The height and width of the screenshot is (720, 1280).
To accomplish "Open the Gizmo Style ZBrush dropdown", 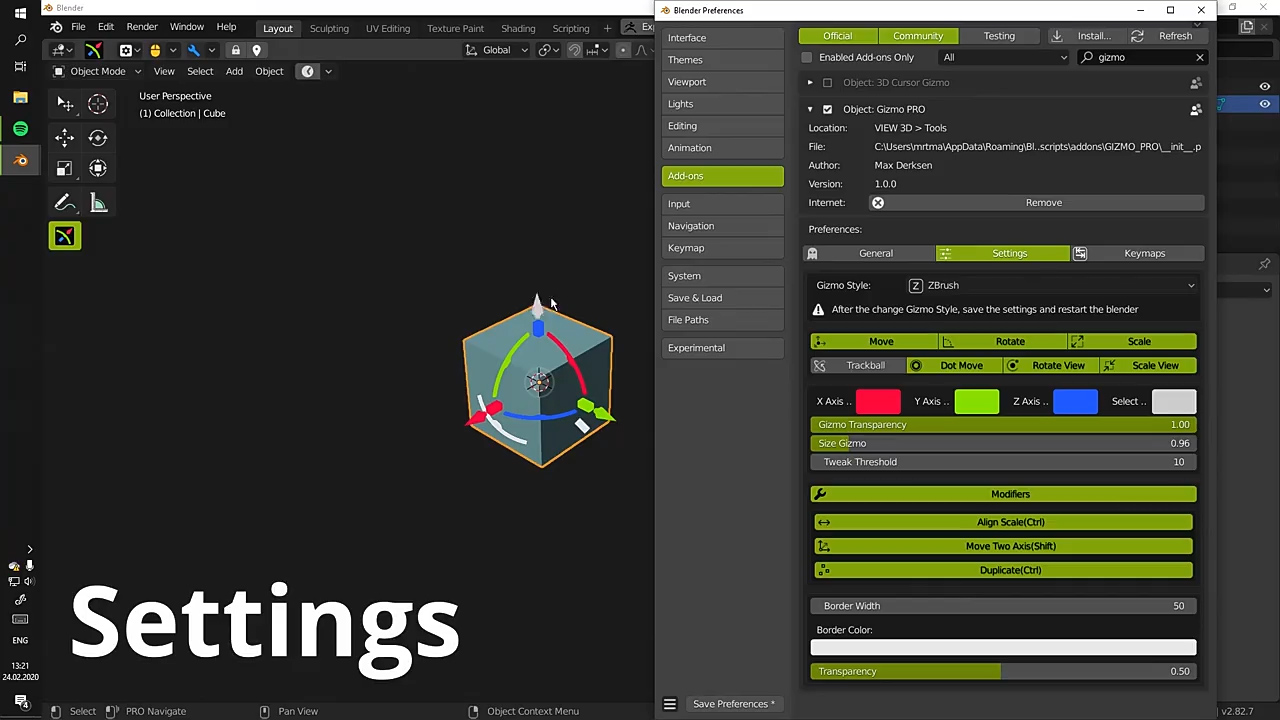I will (x=1051, y=286).
